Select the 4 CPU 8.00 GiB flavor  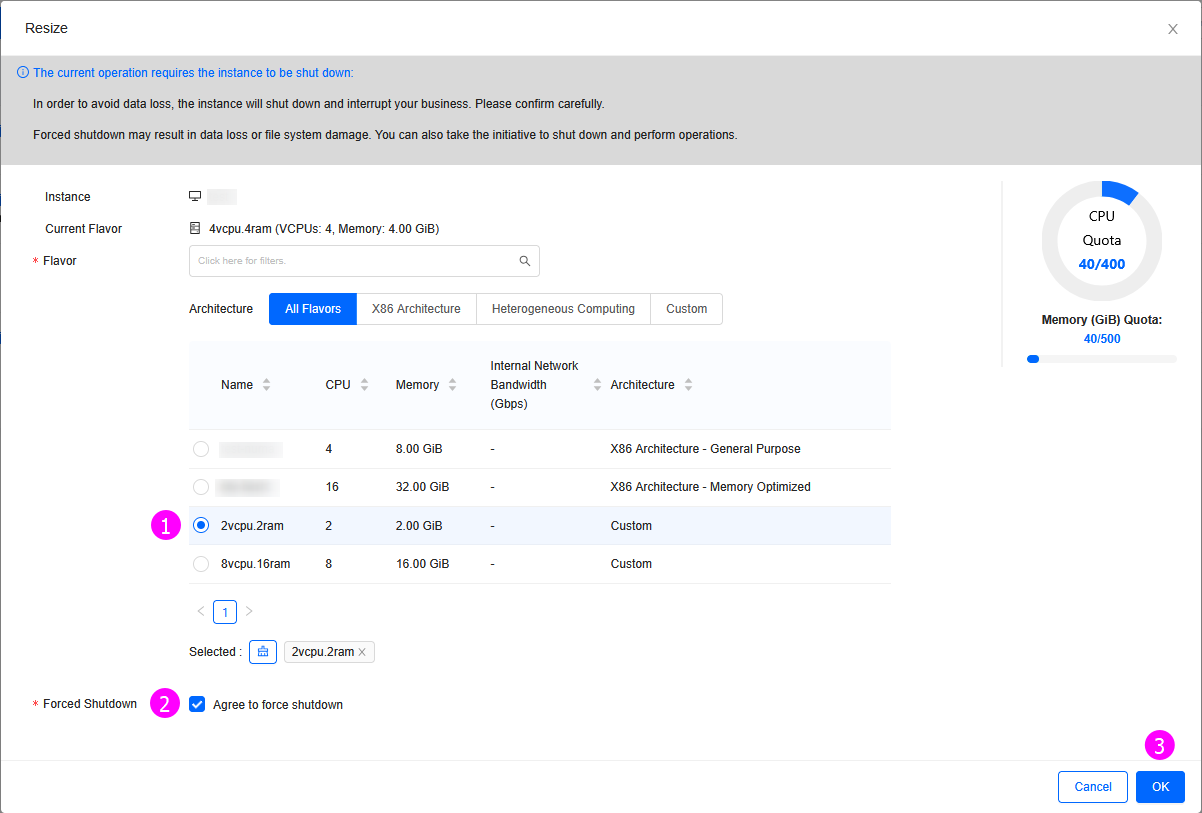pyautogui.click(x=201, y=449)
